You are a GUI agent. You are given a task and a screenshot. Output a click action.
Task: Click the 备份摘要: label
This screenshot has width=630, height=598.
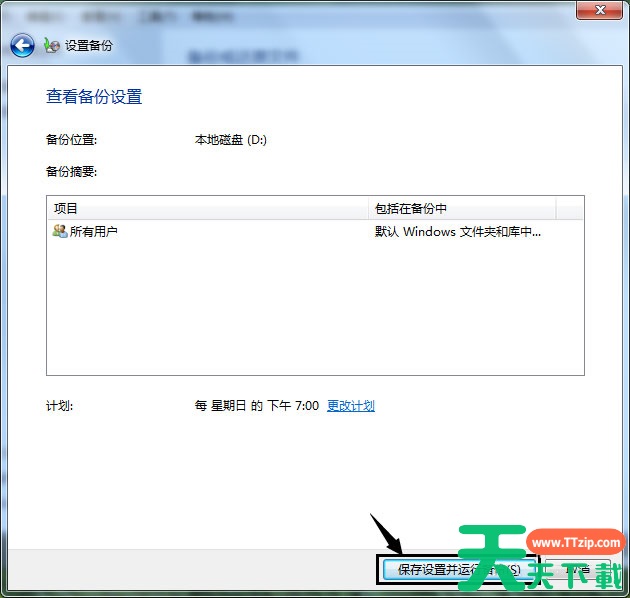tap(72, 172)
